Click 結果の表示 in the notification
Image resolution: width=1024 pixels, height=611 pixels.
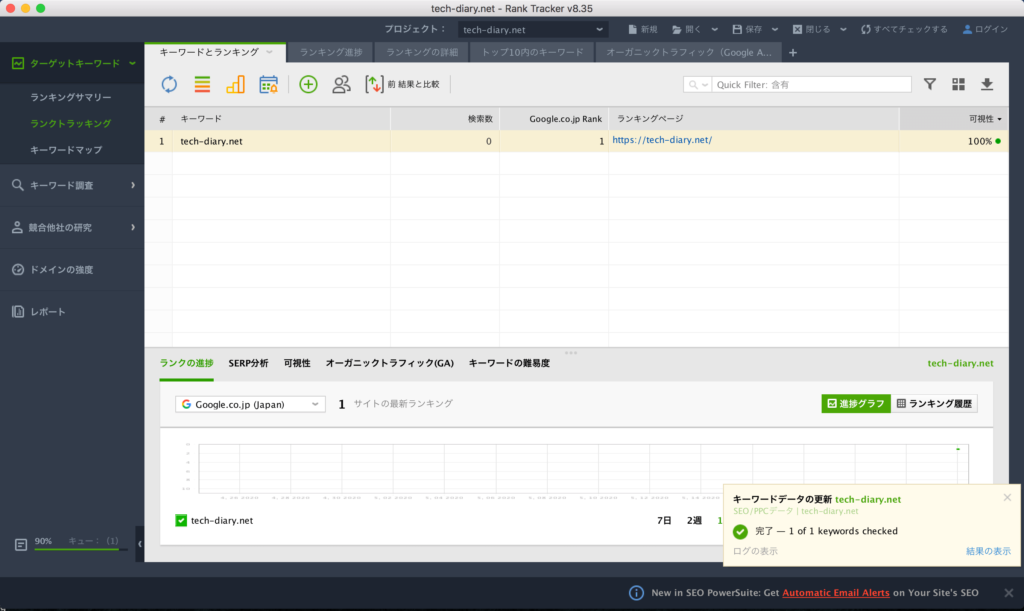point(988,551)
